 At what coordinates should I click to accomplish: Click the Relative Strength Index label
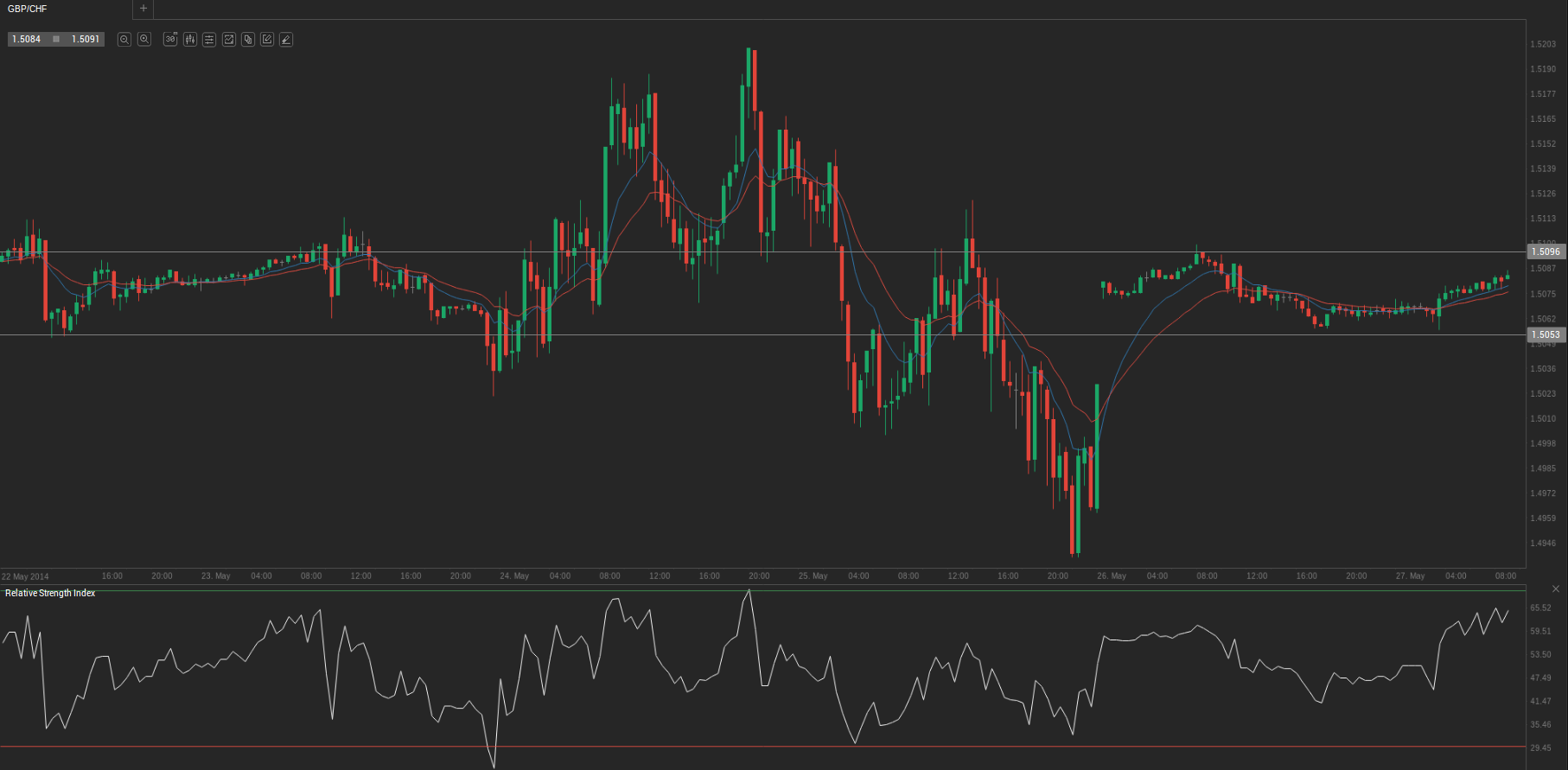click(50, 593)
